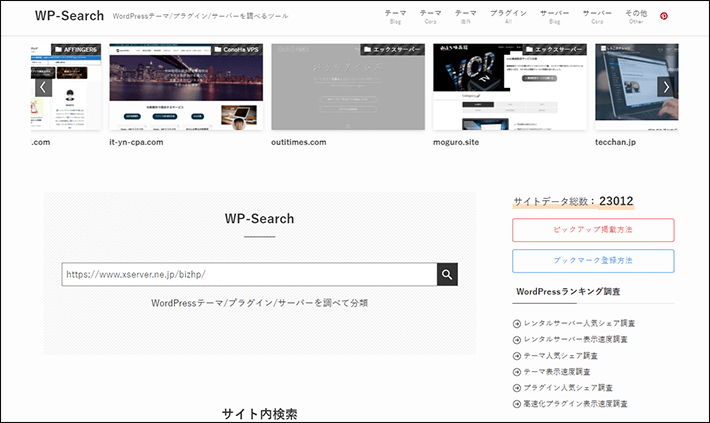Click the WP-Search site logo
This screenshot has width=710, height=423.
click(x=69, y=16)
